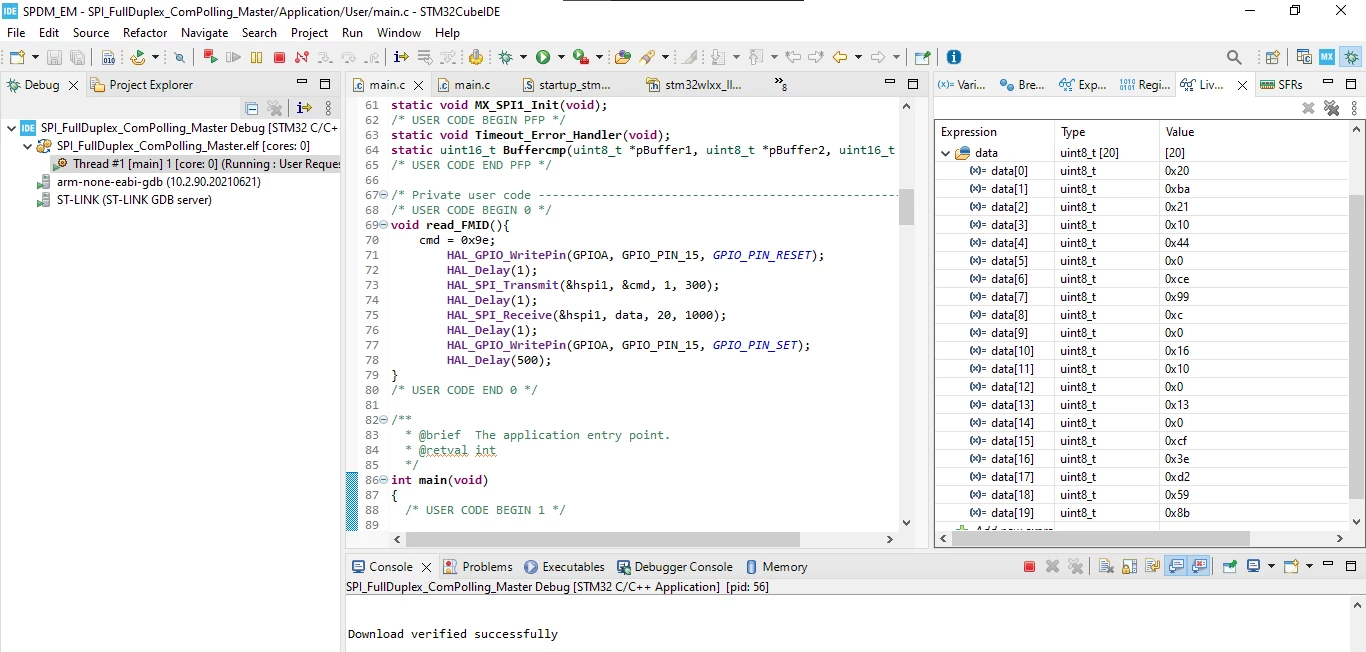Image resolution: width=1366 pixels, height=652 pixels.
Task: Click the Search magnifier in the toolbar
Action: point(1234,58)
